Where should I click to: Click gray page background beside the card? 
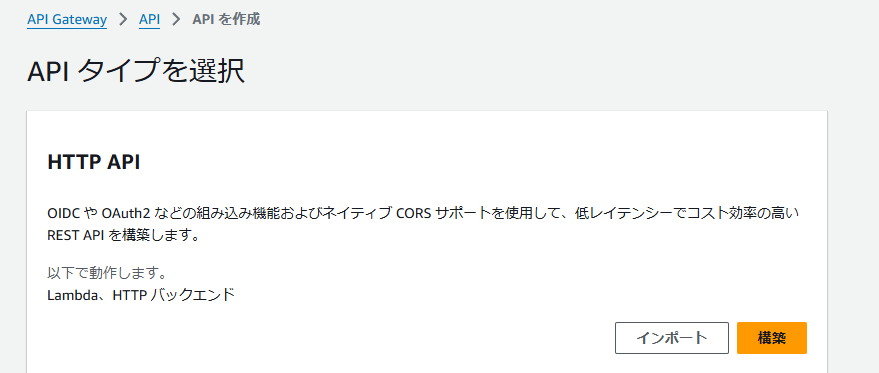853,224
